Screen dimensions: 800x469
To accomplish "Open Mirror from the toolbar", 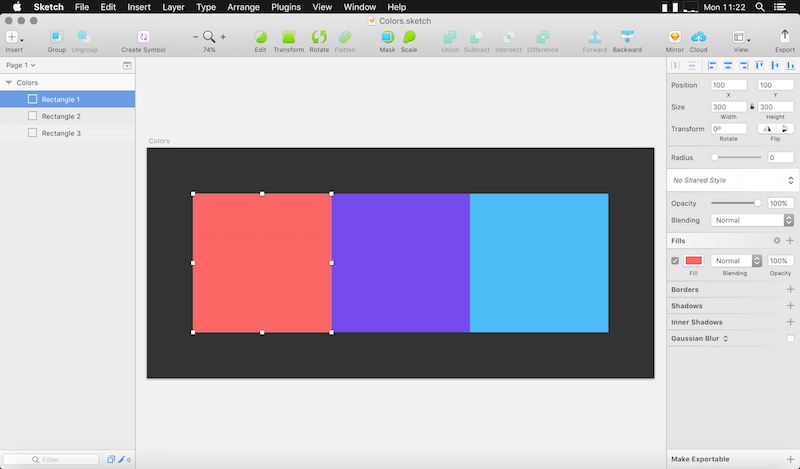I will (674, 37).
